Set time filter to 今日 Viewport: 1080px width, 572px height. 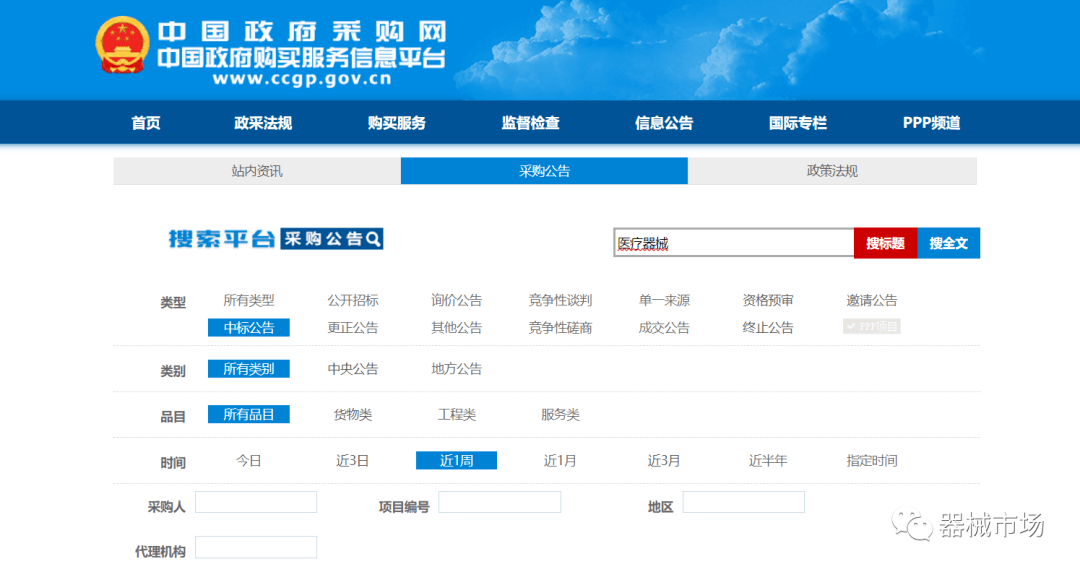point(249,460)
